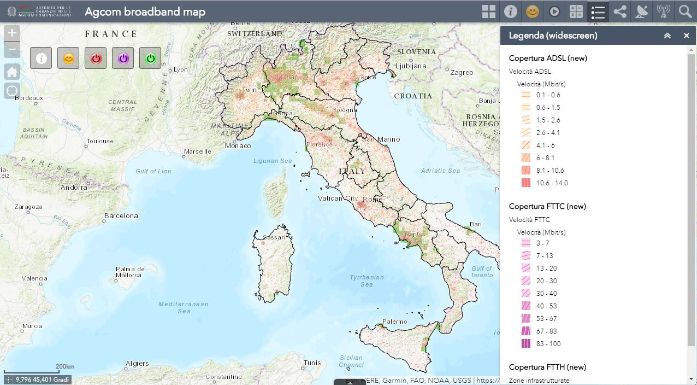697x385 pixels.
Task: Toggle the purple power button on map
Action: 123,58
